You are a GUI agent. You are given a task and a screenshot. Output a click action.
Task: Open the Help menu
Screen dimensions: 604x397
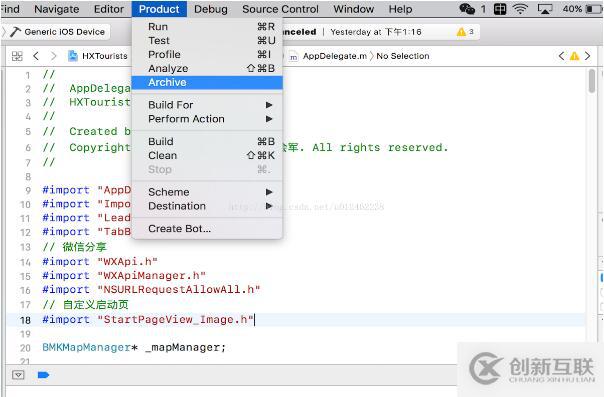(400, 9)
